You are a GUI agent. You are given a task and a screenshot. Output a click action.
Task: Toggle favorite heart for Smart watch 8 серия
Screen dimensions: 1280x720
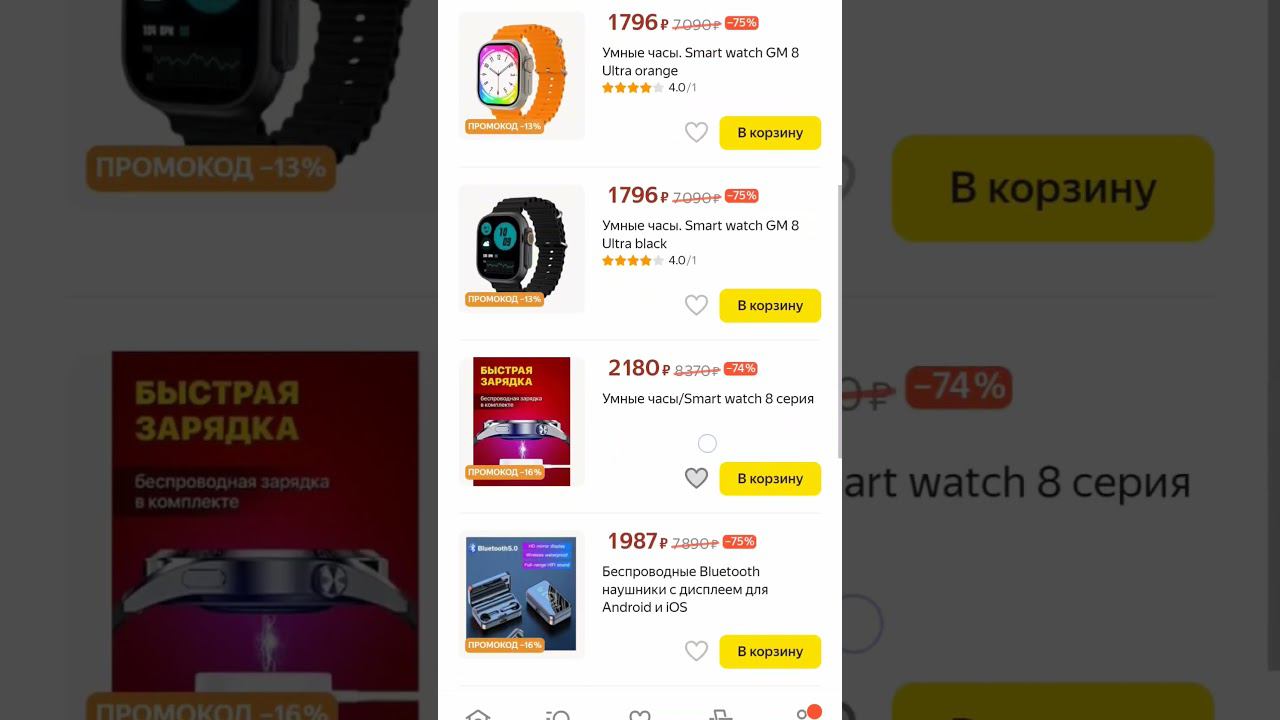[x=696, y=478]
